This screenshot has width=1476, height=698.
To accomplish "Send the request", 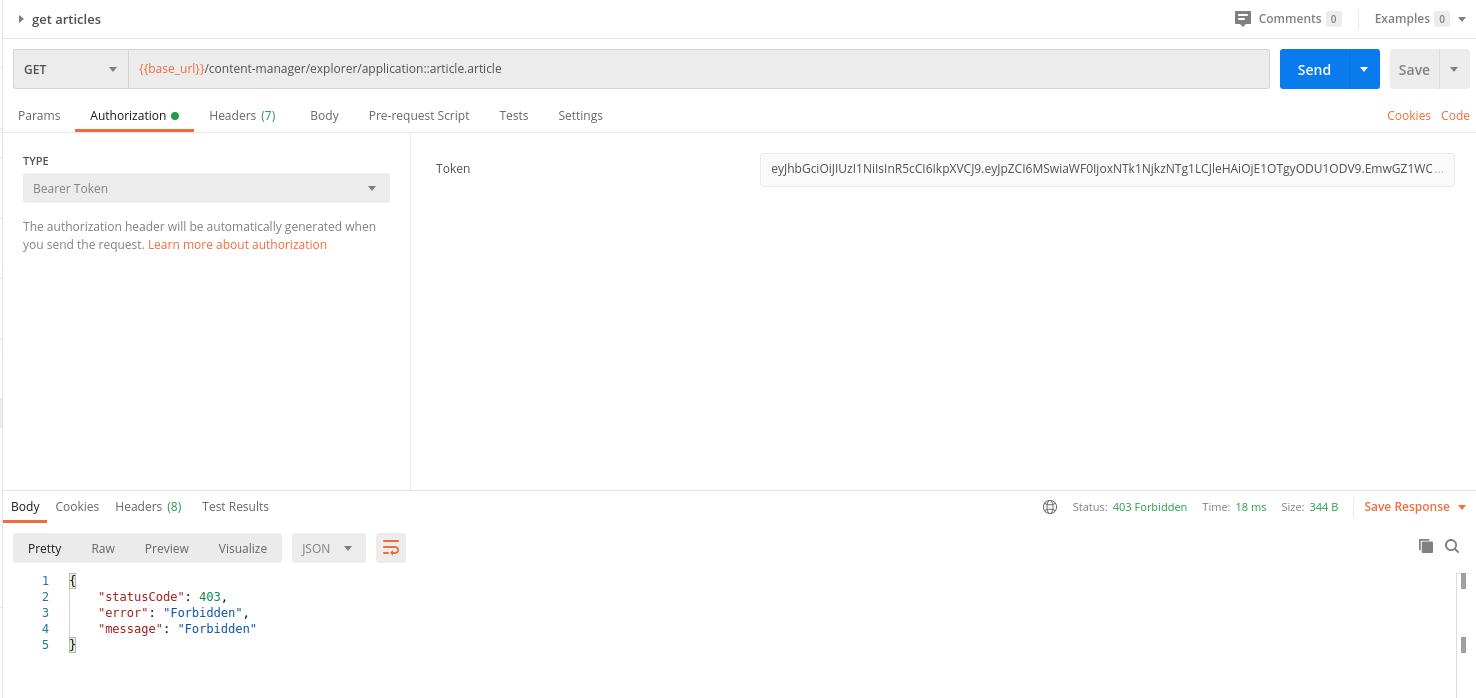I will click(1314, 69).
